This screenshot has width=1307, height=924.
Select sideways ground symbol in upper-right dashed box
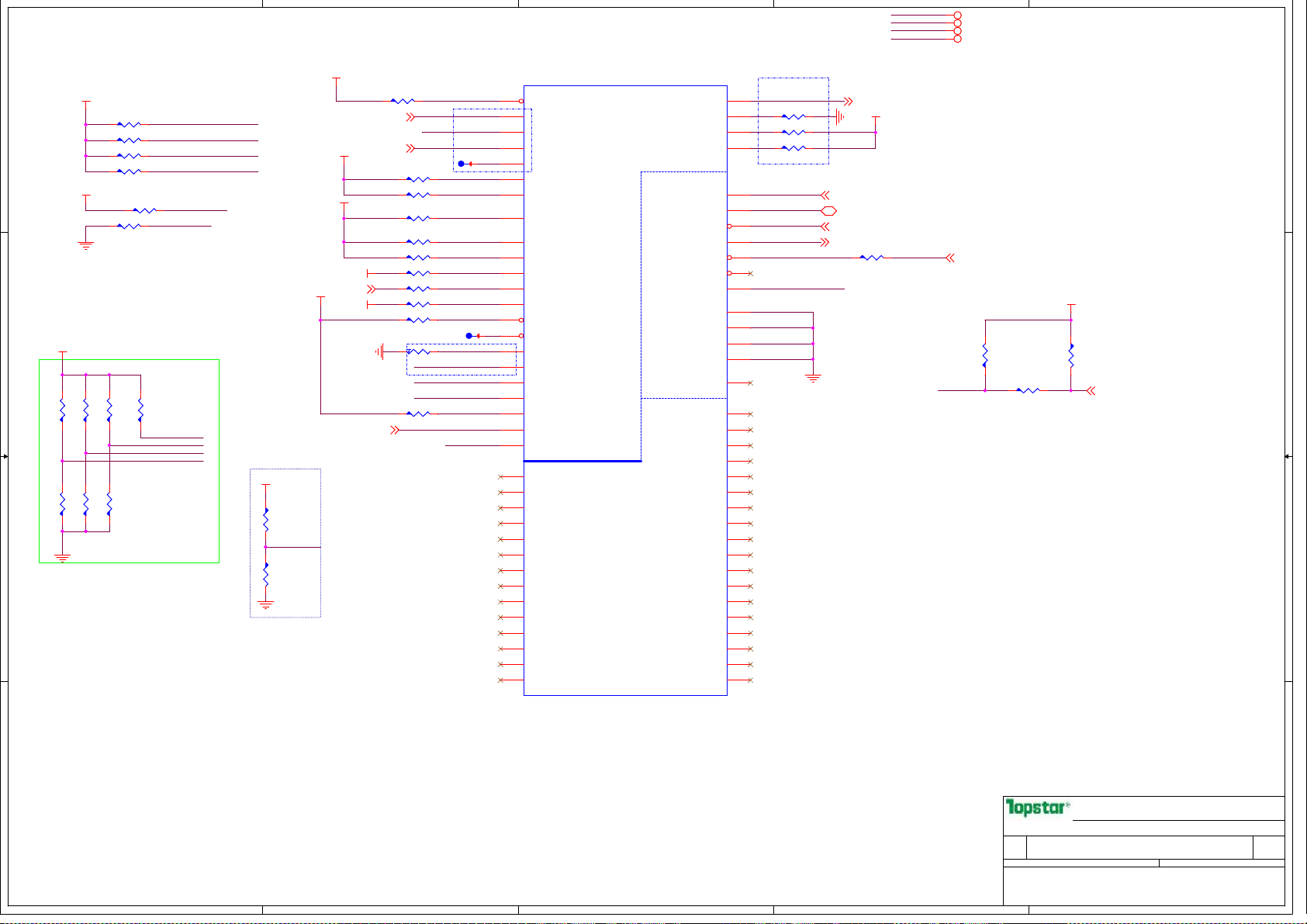(x=839, y=117)
